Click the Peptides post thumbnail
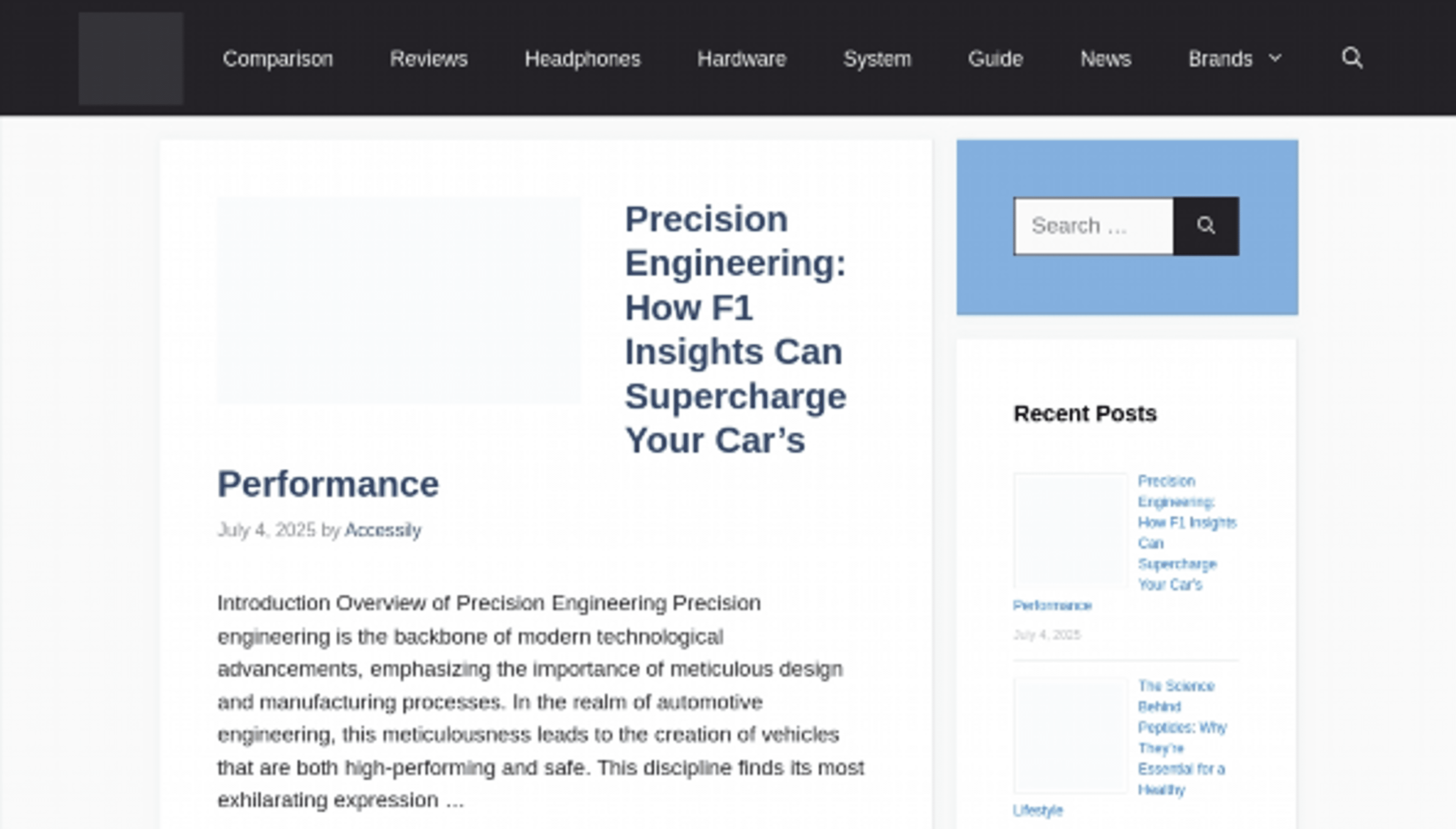This screenshot has height=829, width=1456. coord(1070,735)
